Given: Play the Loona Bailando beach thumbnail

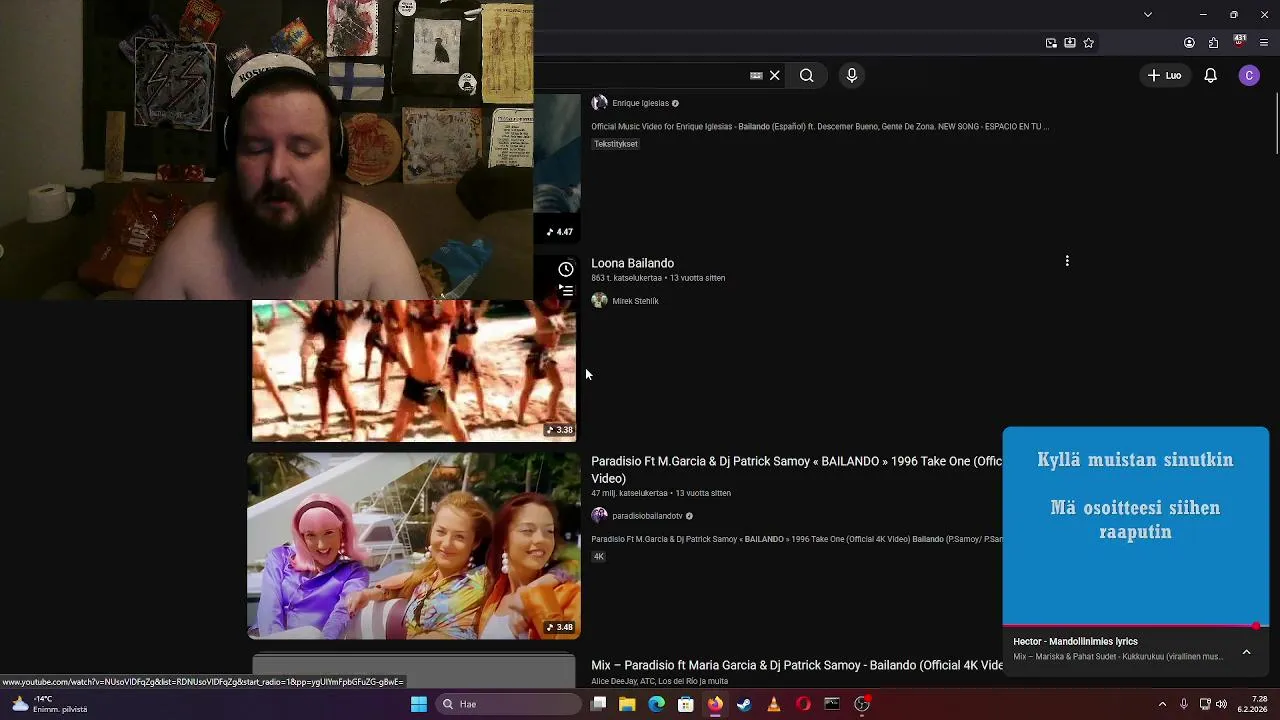Looking at the screenshot, I should (414, 370).
